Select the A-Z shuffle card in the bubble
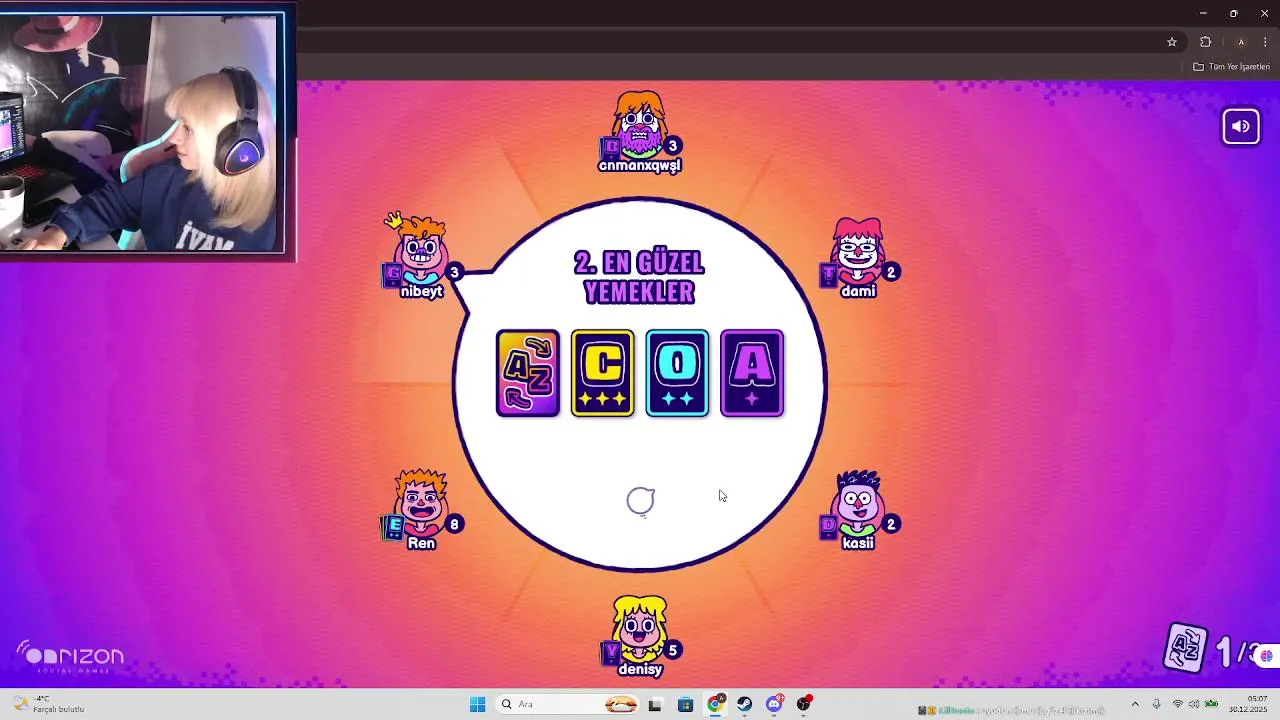The image size is (1280, 720). click(528, 373)
